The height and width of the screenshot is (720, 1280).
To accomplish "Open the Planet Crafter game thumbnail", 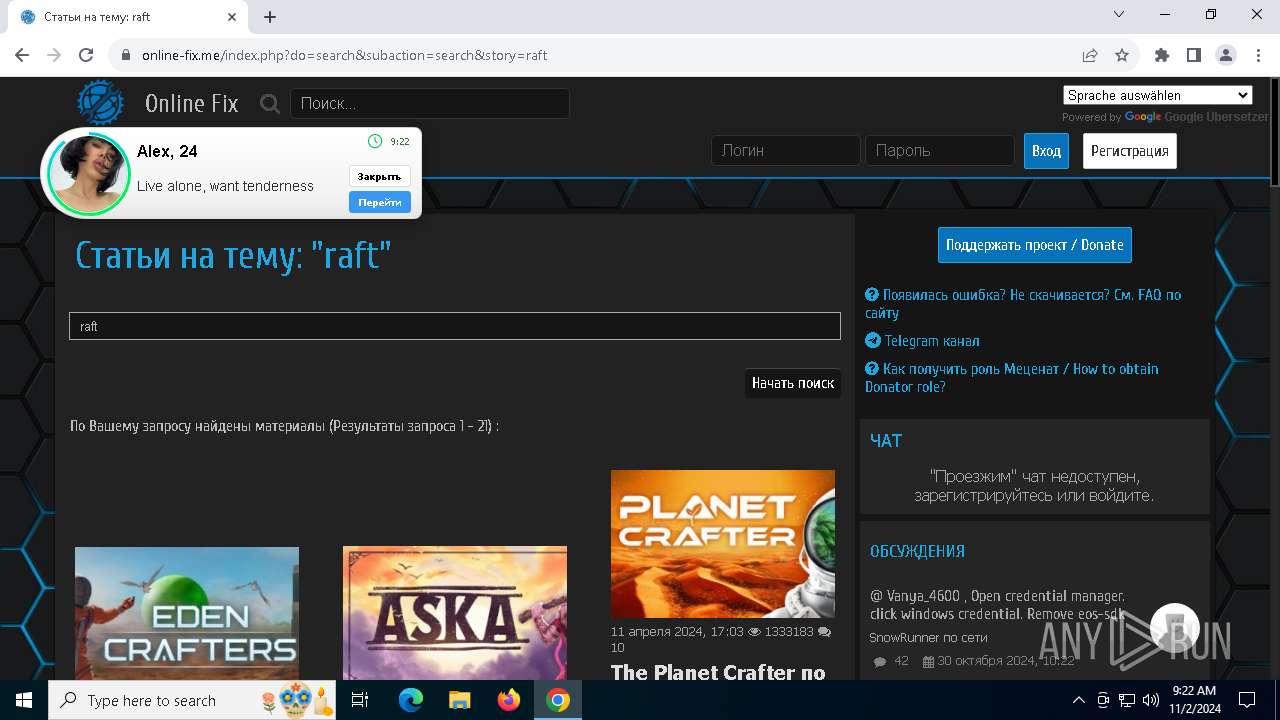I will 723,544.
